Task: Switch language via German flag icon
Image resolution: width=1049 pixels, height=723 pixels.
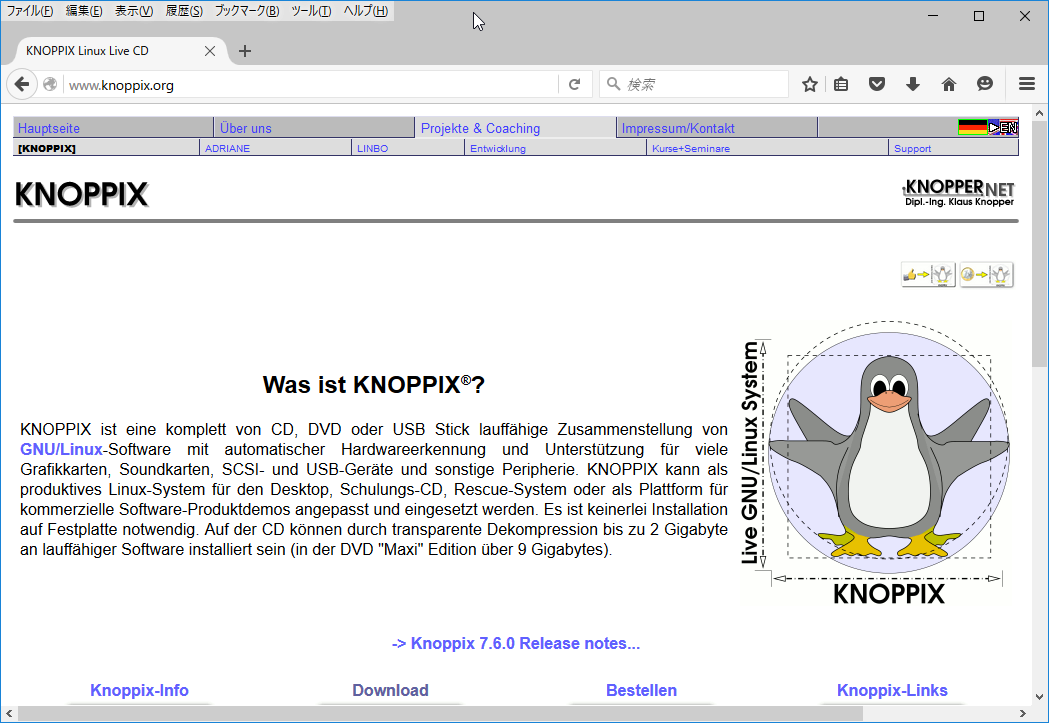Action: 972,127
